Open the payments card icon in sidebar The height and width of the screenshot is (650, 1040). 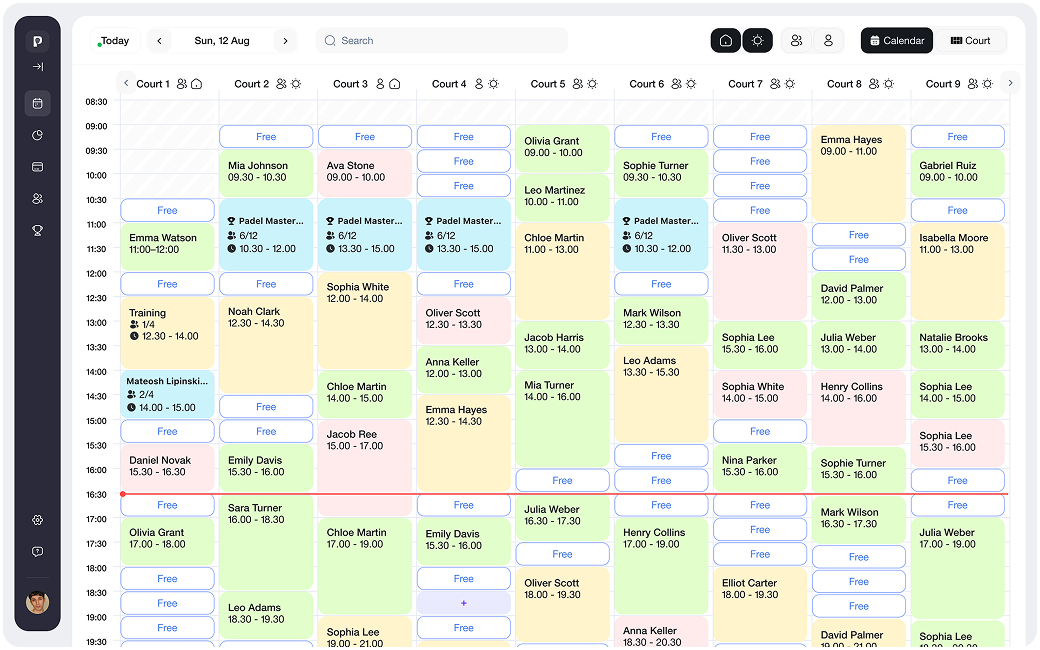pyautogui.click(x=37, y=167)
